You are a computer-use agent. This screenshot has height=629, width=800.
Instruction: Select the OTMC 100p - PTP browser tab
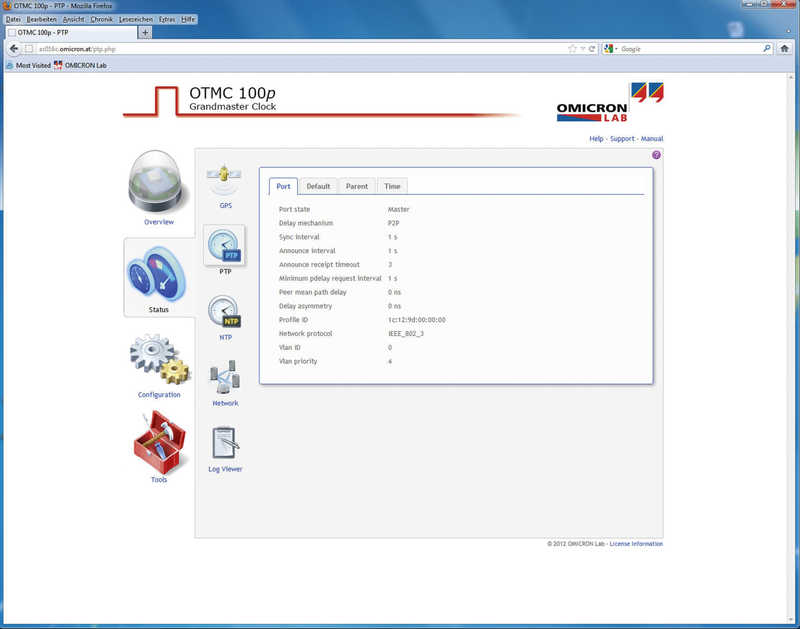(71, 33)
